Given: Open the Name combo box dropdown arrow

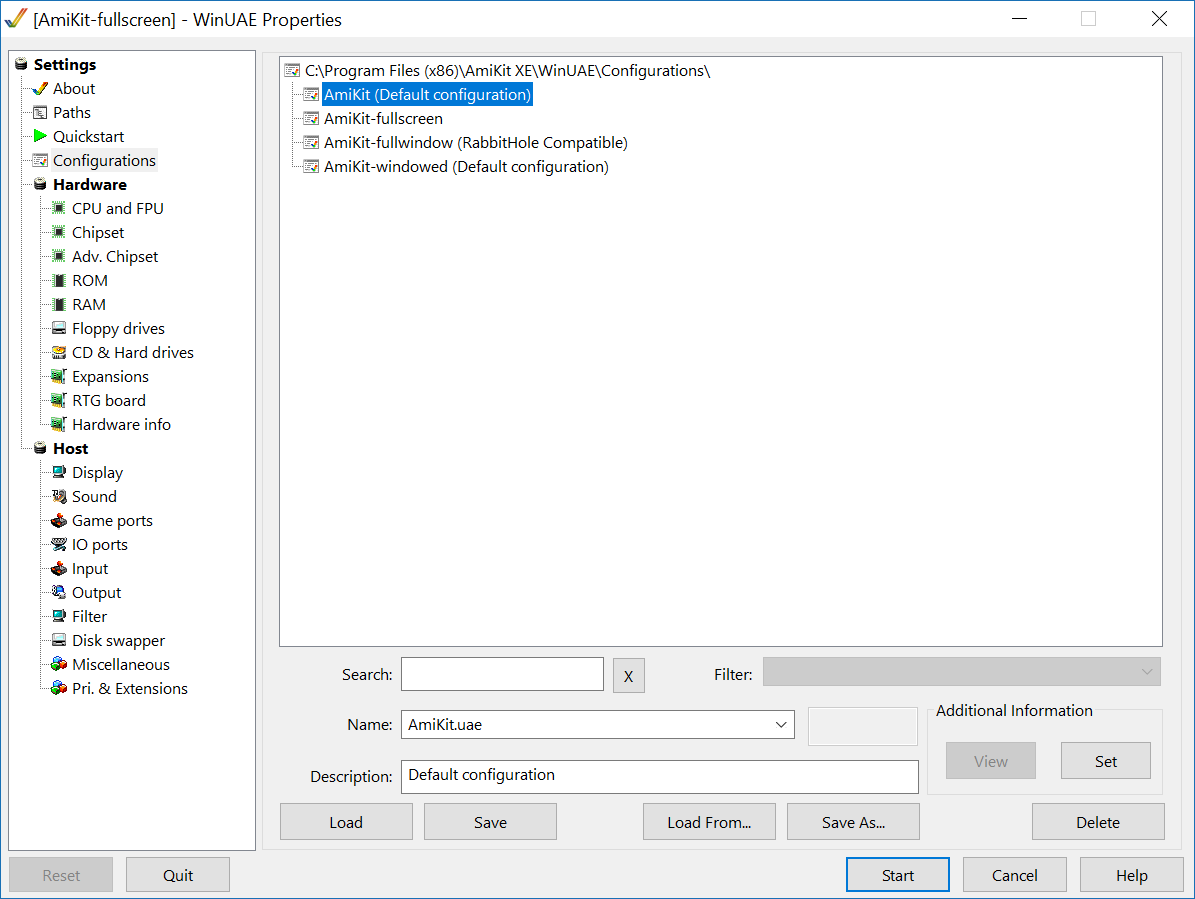Looking at the screenshot, I should click(x=780, y=725).
